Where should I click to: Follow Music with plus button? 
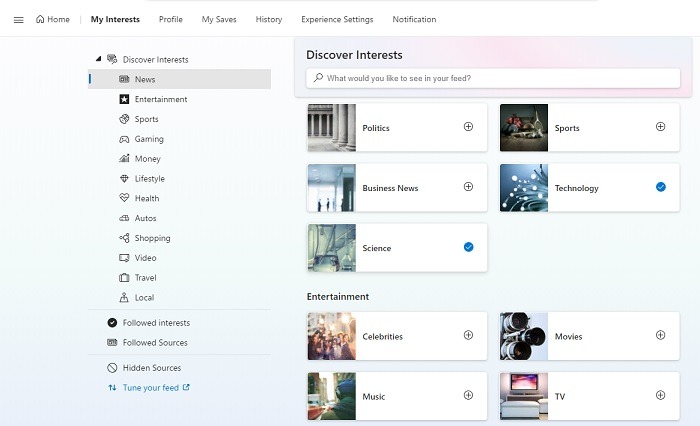pyautogui.click(x=468, y=395)
